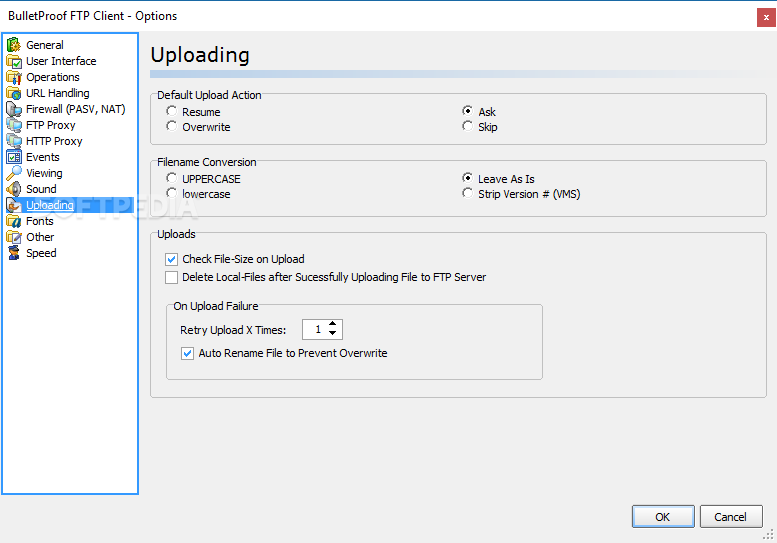Open the Viewing settings page
The image size is (777, 543).
pos(44,173)
